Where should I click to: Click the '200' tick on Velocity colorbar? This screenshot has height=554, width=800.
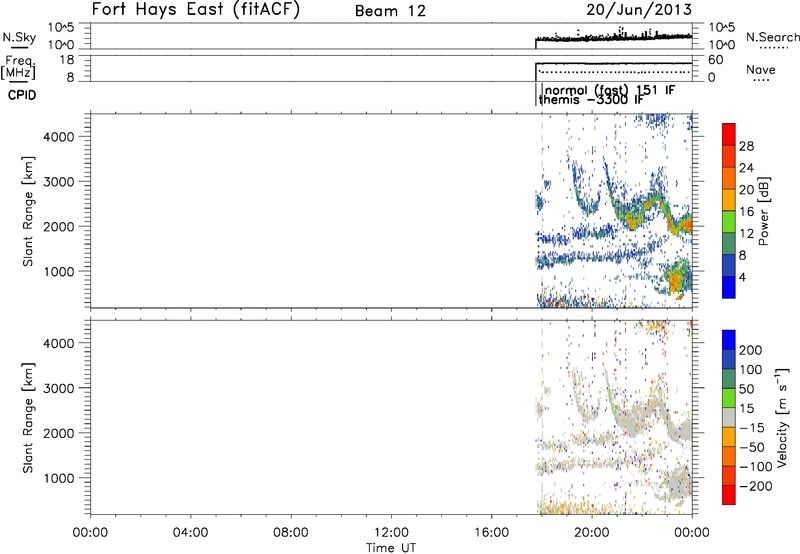coord(751,350)
